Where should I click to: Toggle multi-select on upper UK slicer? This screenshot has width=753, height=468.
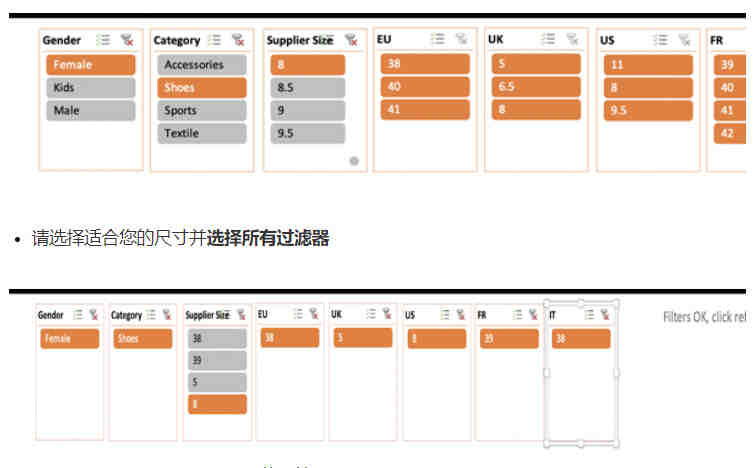click(548, 39)
